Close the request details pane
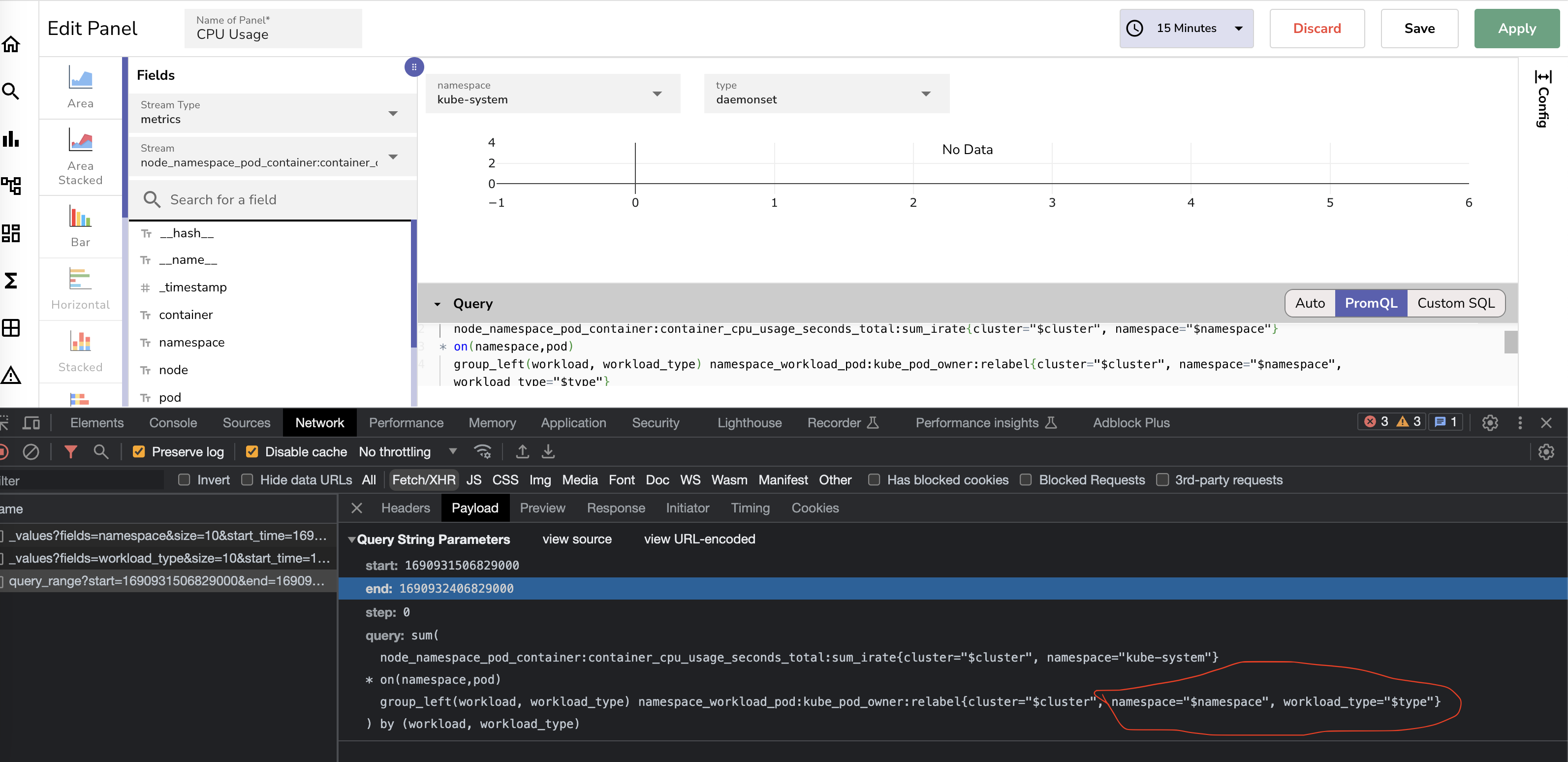Image resolution: width=1568 pixels, height=762 pixels. (x=357, y=508)
